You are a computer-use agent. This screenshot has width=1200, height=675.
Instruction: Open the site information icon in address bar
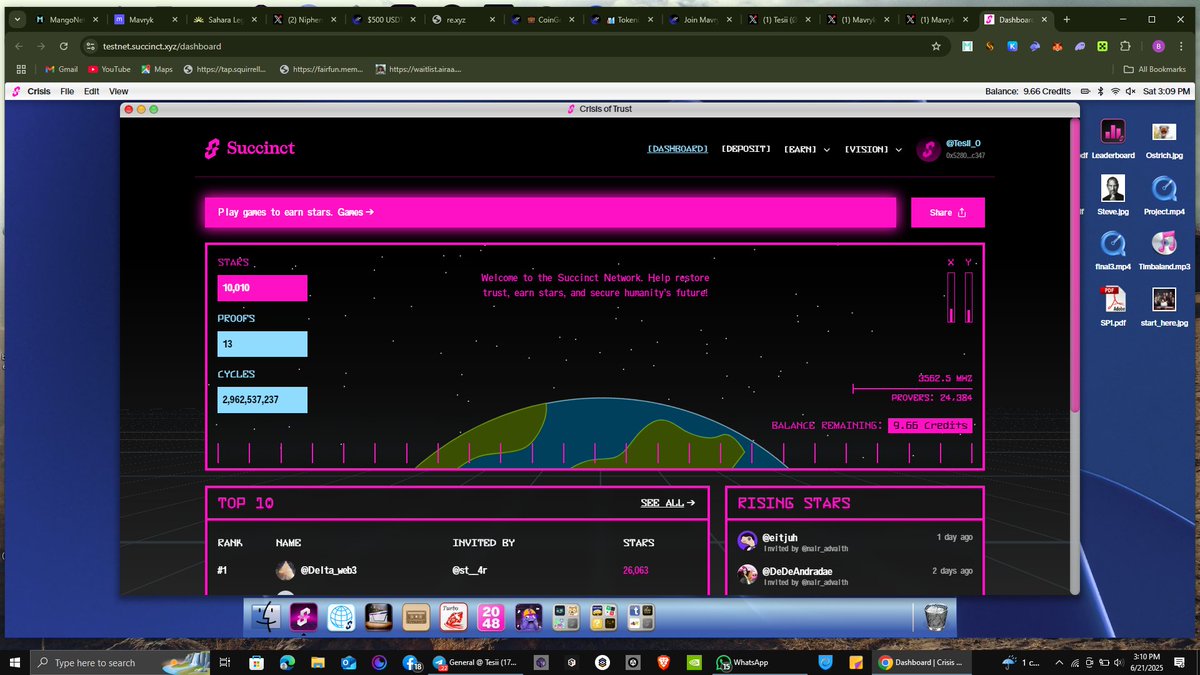point(89,46)
